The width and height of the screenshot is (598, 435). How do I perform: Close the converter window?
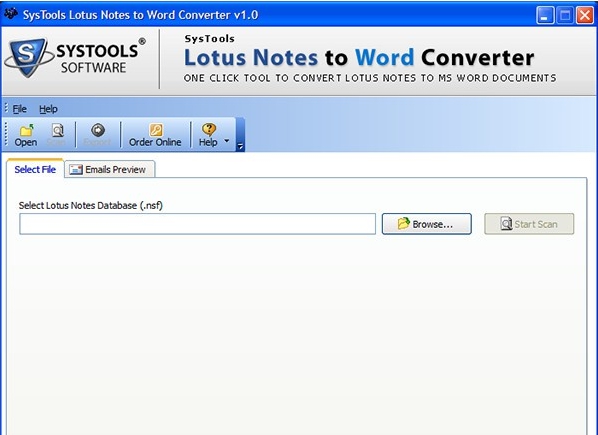coord(585,16)
